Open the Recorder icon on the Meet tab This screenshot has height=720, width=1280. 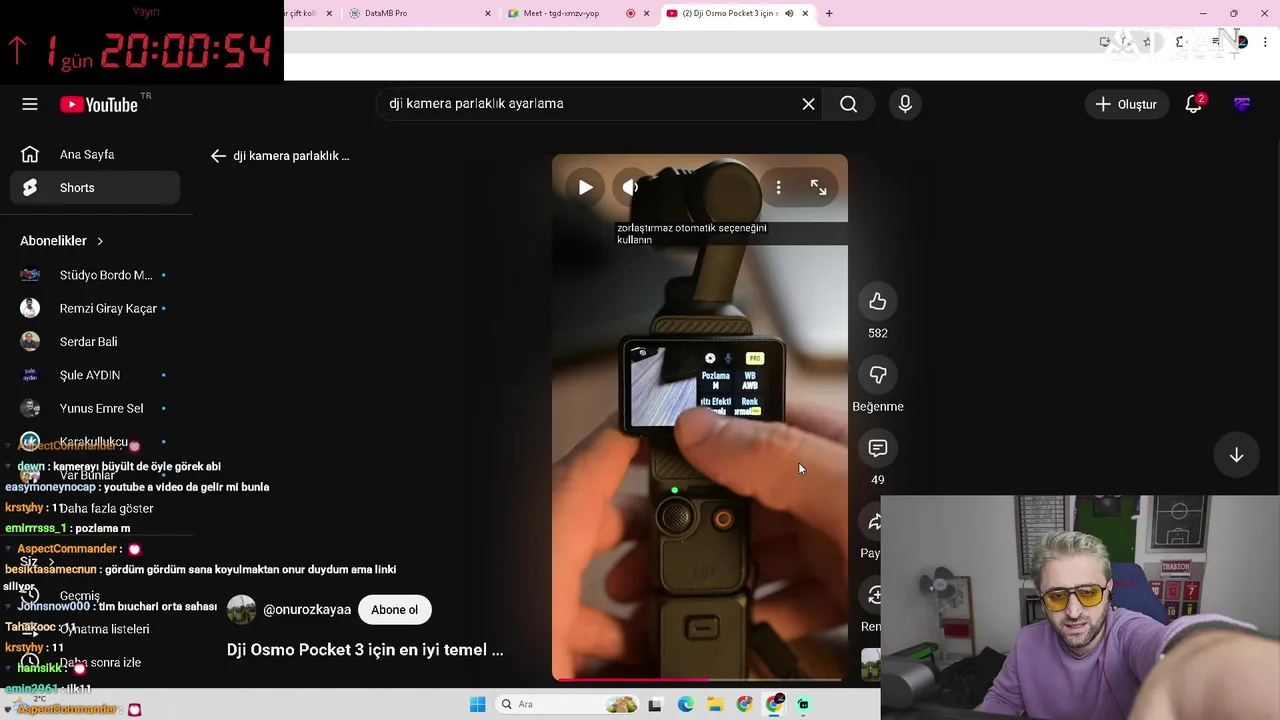pos(630,13)
